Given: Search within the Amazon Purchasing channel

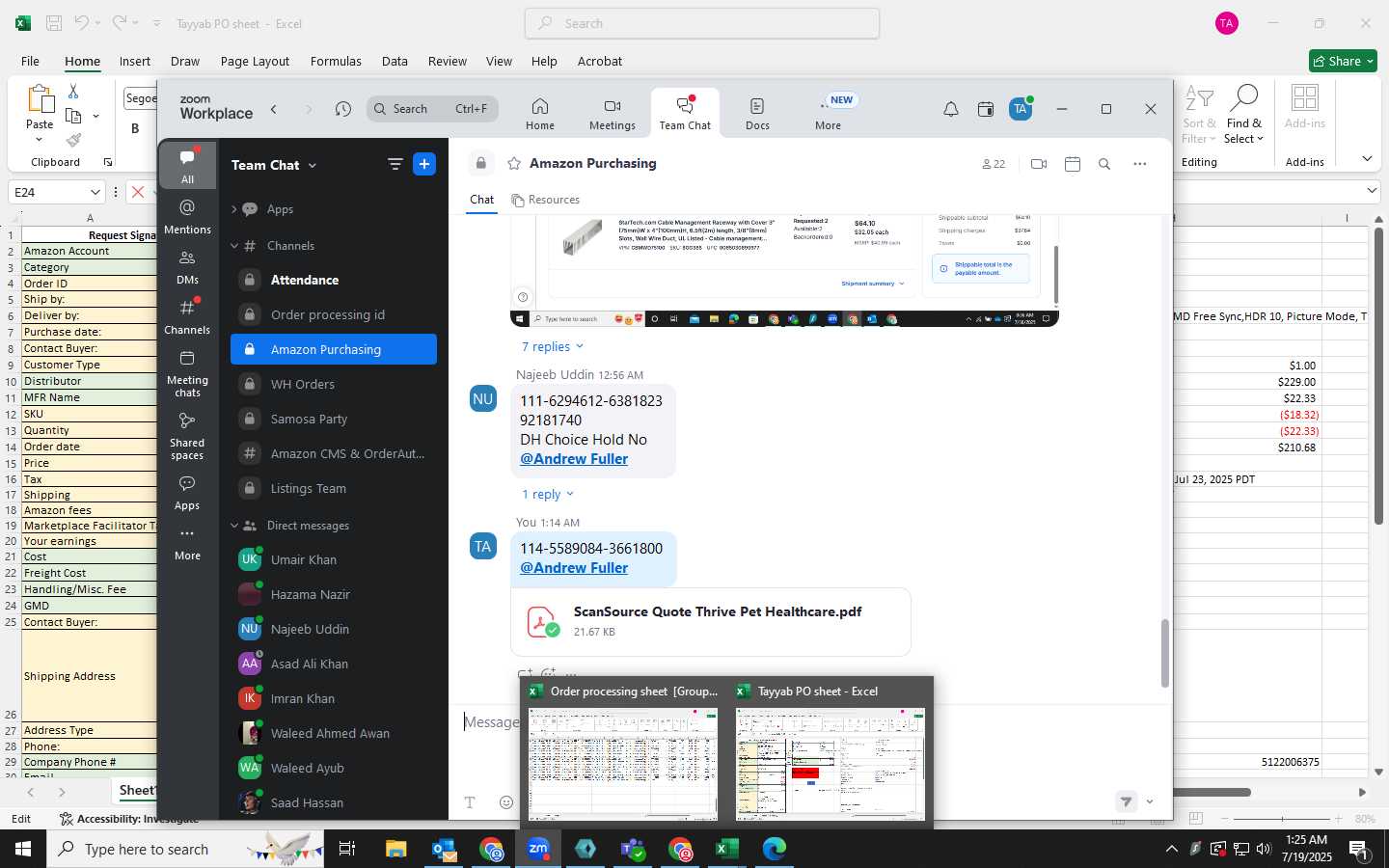Looking at the screenshot, I should click(1104, 164).
